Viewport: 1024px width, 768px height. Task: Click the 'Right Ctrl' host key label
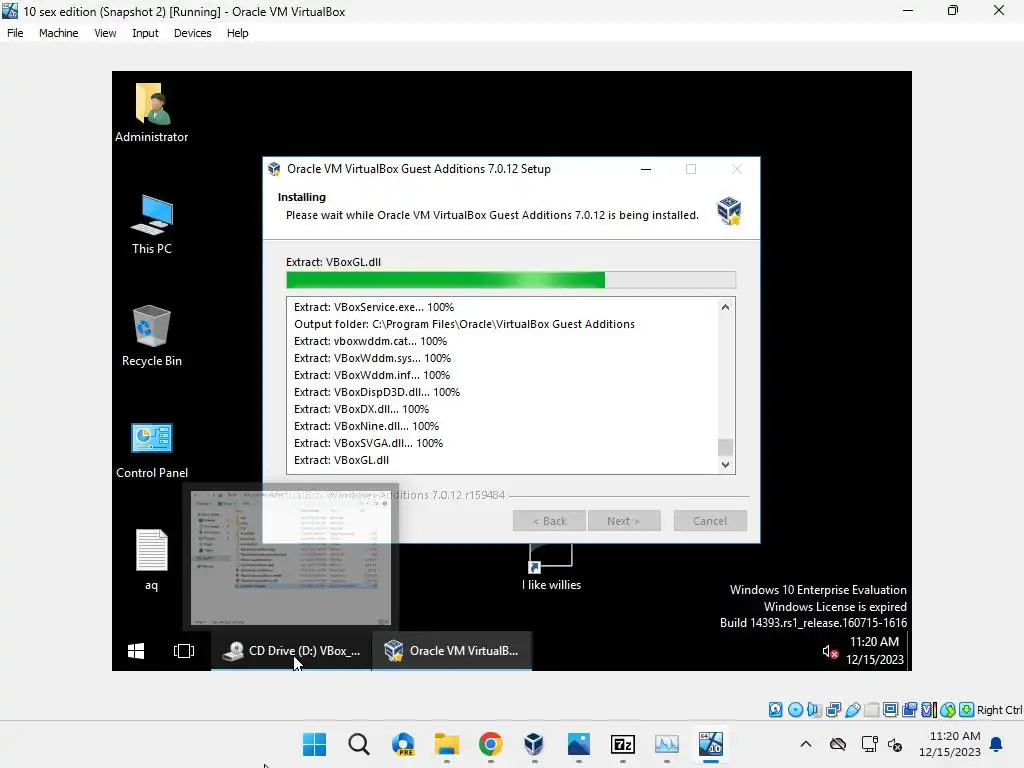(x=999, y=710)
